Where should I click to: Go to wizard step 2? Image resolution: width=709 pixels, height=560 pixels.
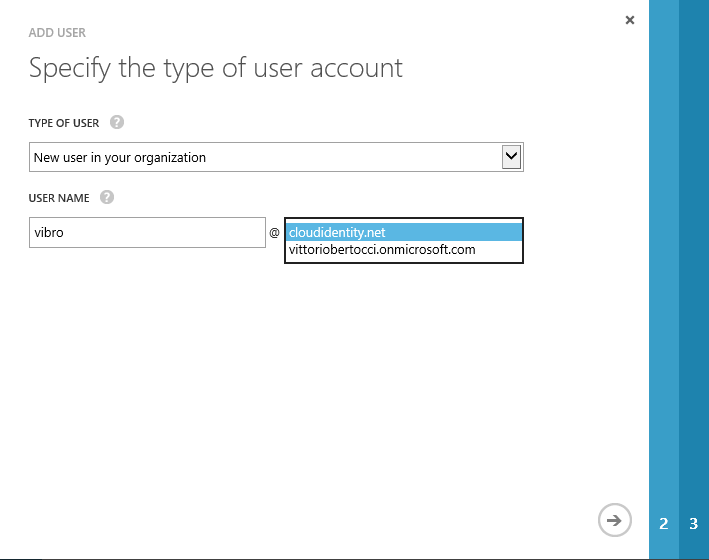tap(664, 523)
